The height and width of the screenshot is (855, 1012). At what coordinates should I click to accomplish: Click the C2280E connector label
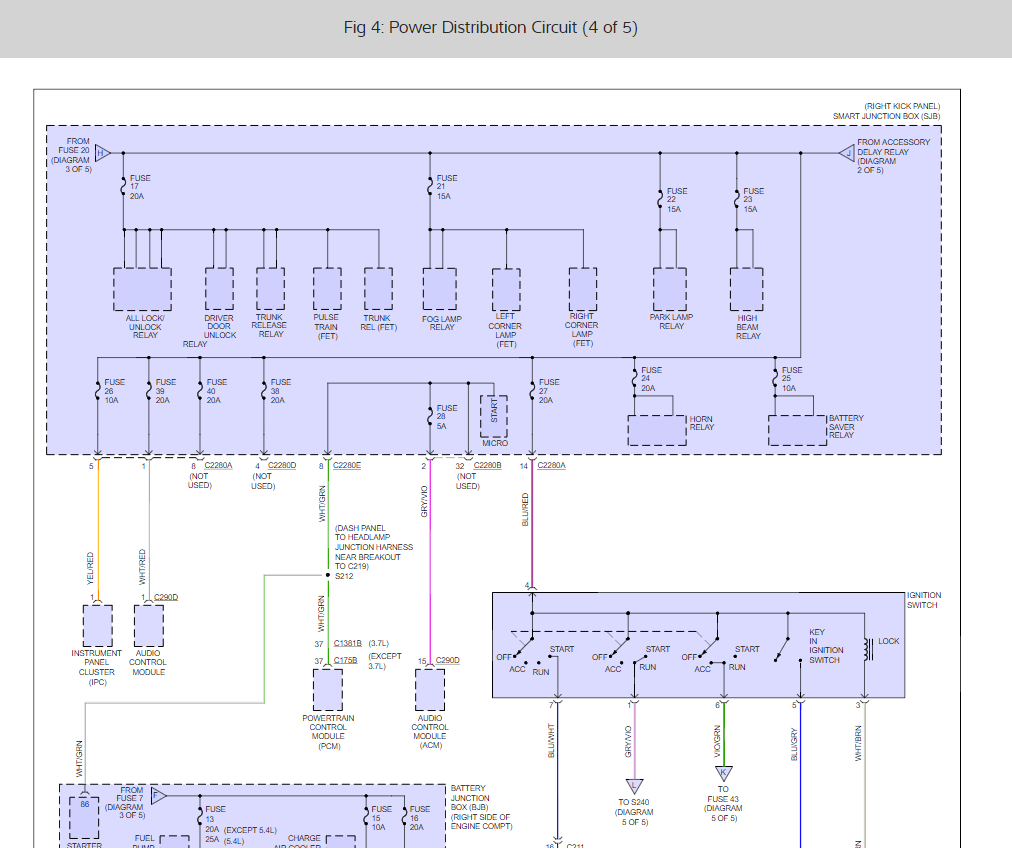pyautogui.click(x=348, y=466)
